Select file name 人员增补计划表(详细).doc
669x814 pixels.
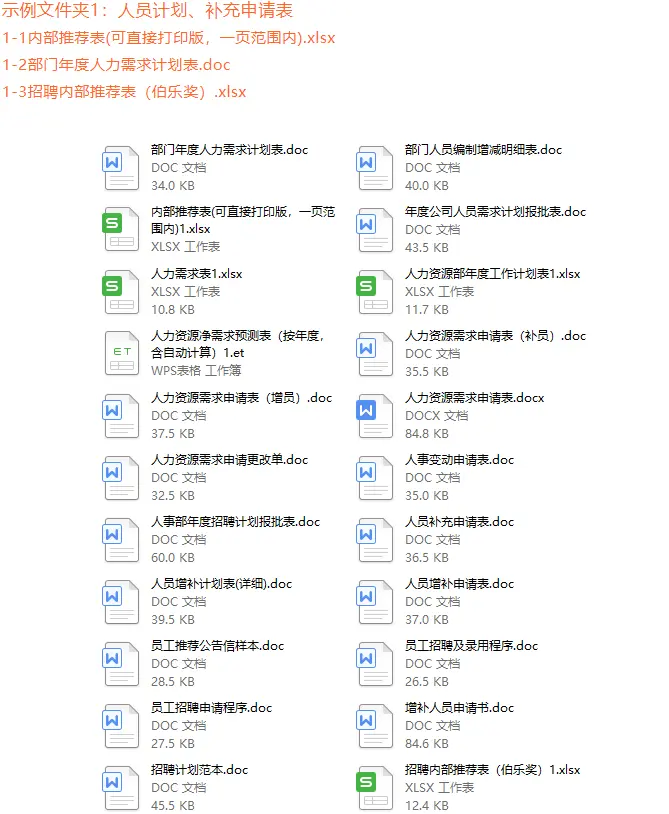coord(222,584)
